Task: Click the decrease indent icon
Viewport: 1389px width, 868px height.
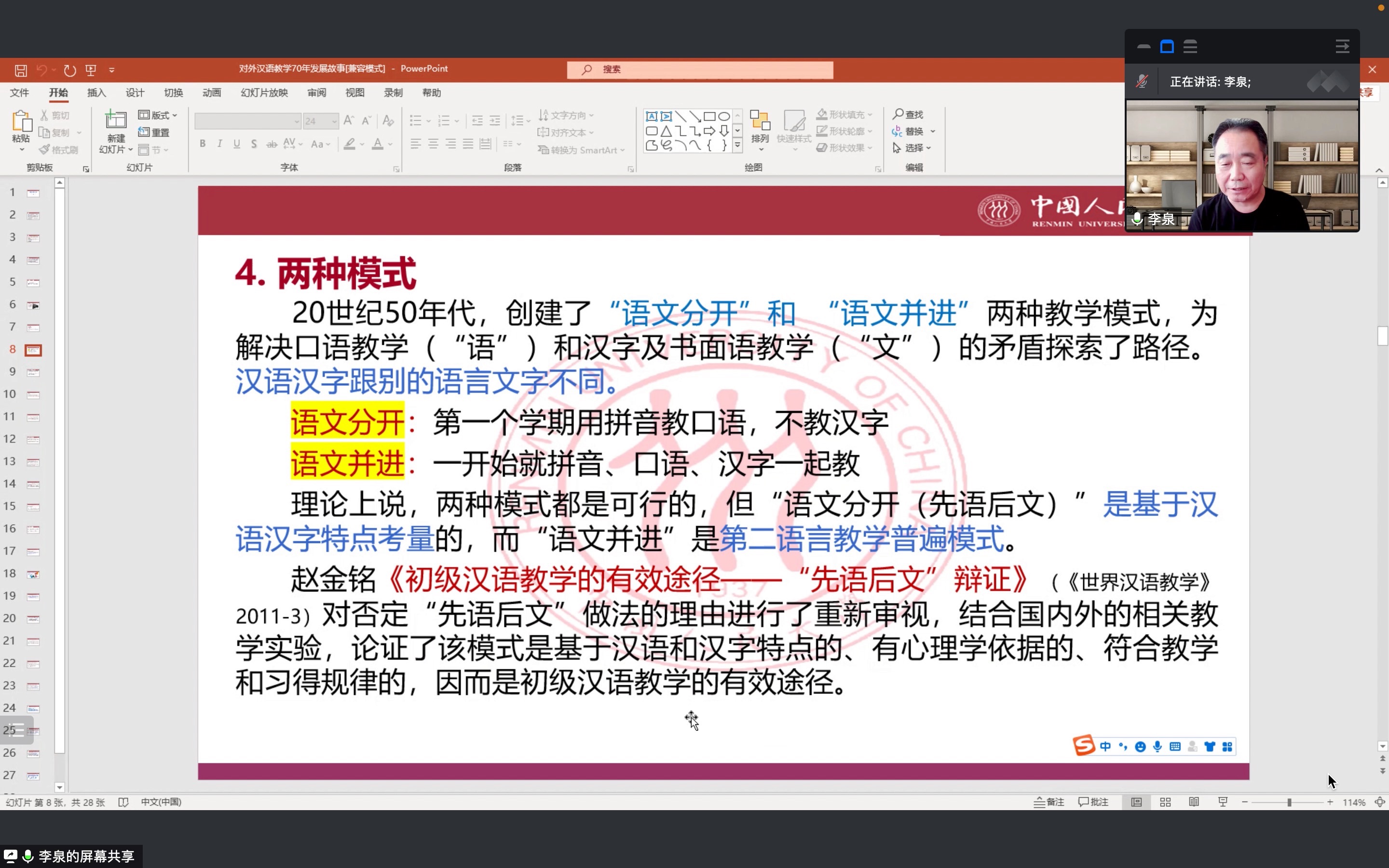Action: tap(477, 121)
